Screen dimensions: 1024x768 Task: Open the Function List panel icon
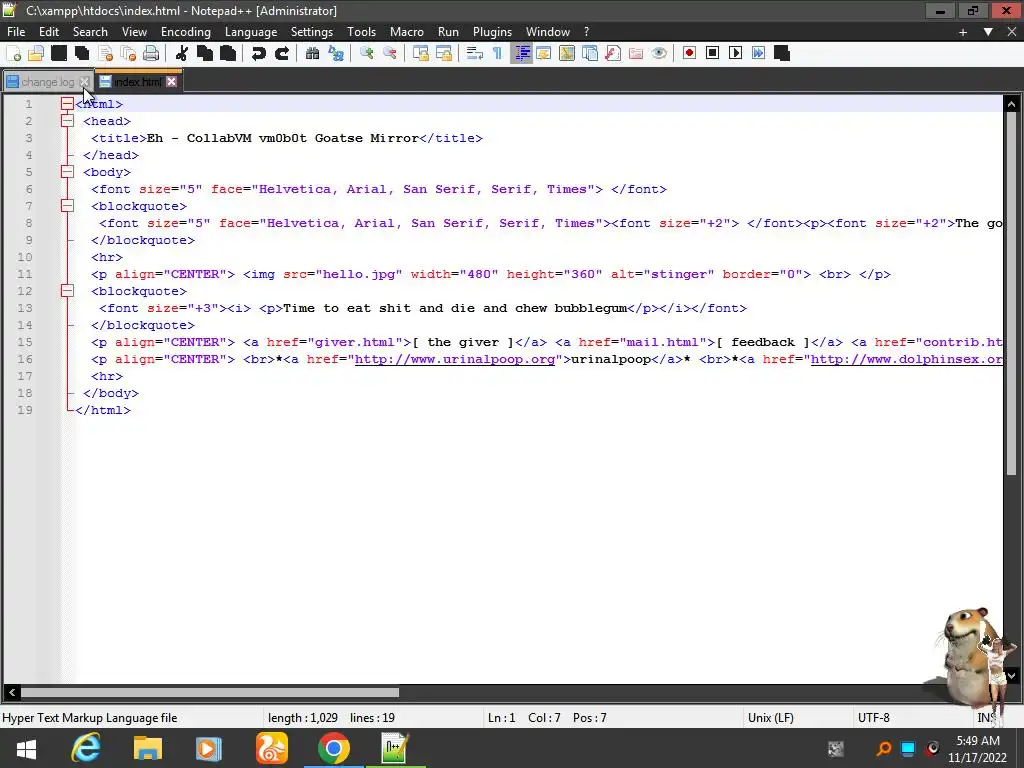tap(613, 54)
